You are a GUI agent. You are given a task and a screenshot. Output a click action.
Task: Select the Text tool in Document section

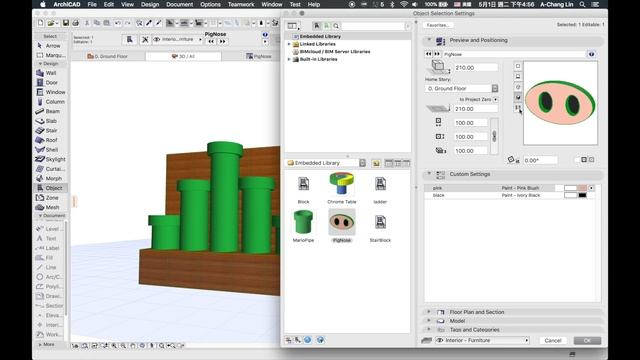[50, 238]
